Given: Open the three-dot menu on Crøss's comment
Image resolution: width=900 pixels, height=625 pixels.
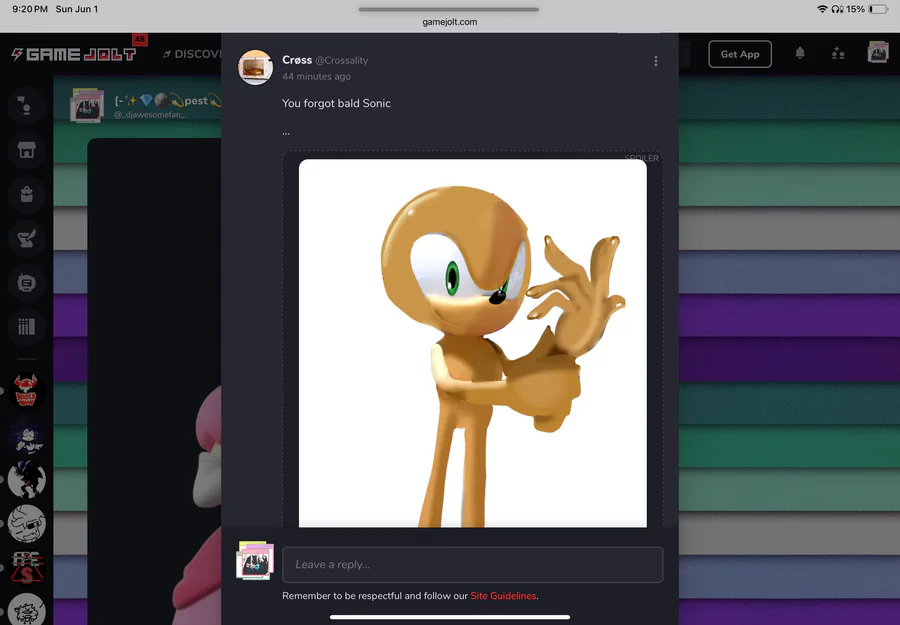Looking at the screenshot, I should click(655, 61).
